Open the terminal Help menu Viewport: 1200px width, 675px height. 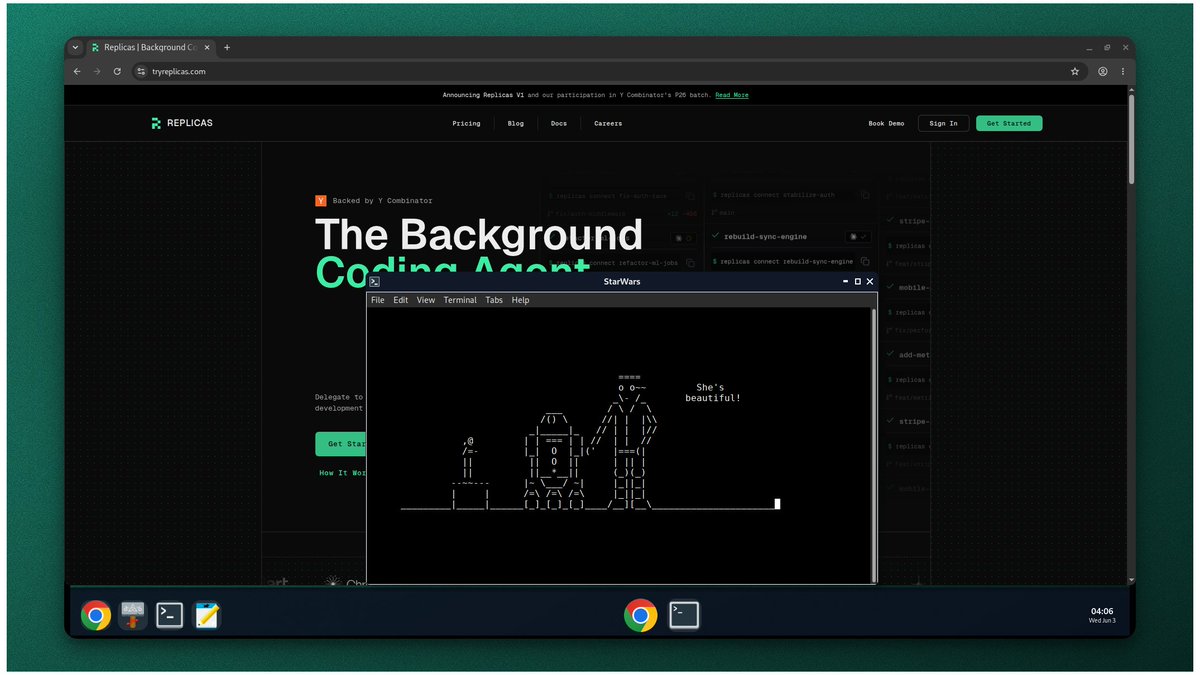pyautogui.click(x=520, y=300)
